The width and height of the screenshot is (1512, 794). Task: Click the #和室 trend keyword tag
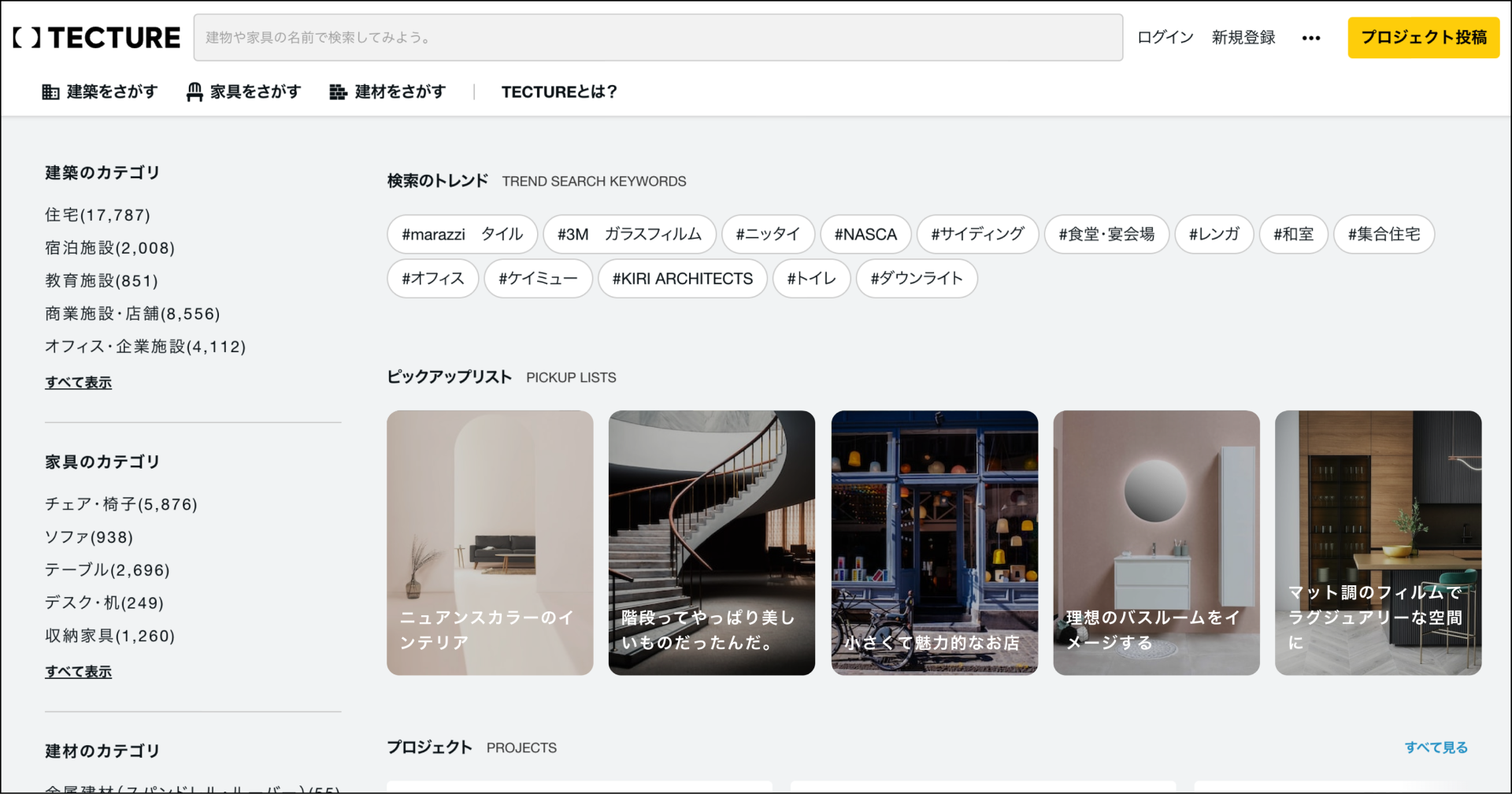point(1293,234)
